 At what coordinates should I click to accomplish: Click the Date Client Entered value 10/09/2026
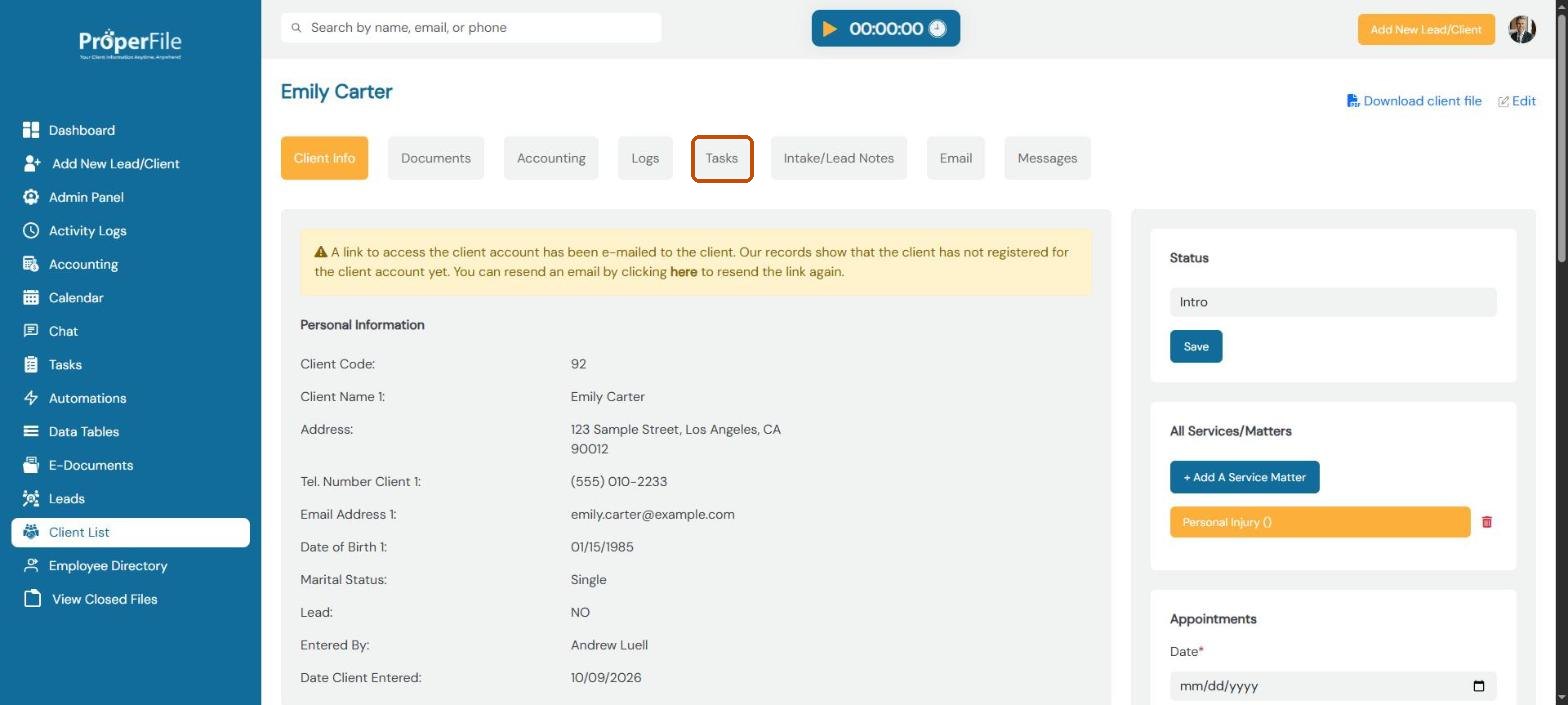[x=606, y=678]
